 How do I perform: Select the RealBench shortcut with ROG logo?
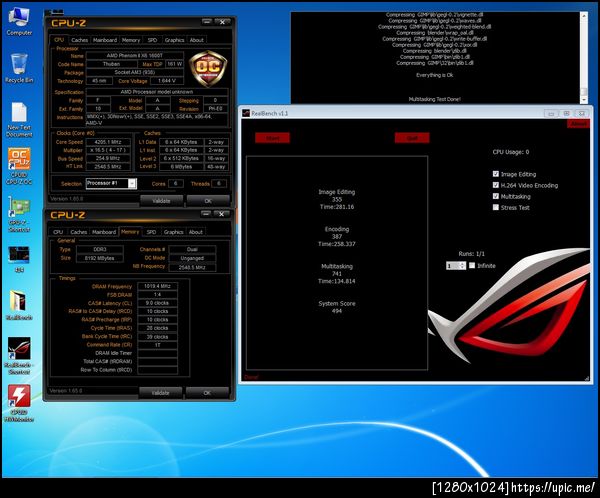19,356
